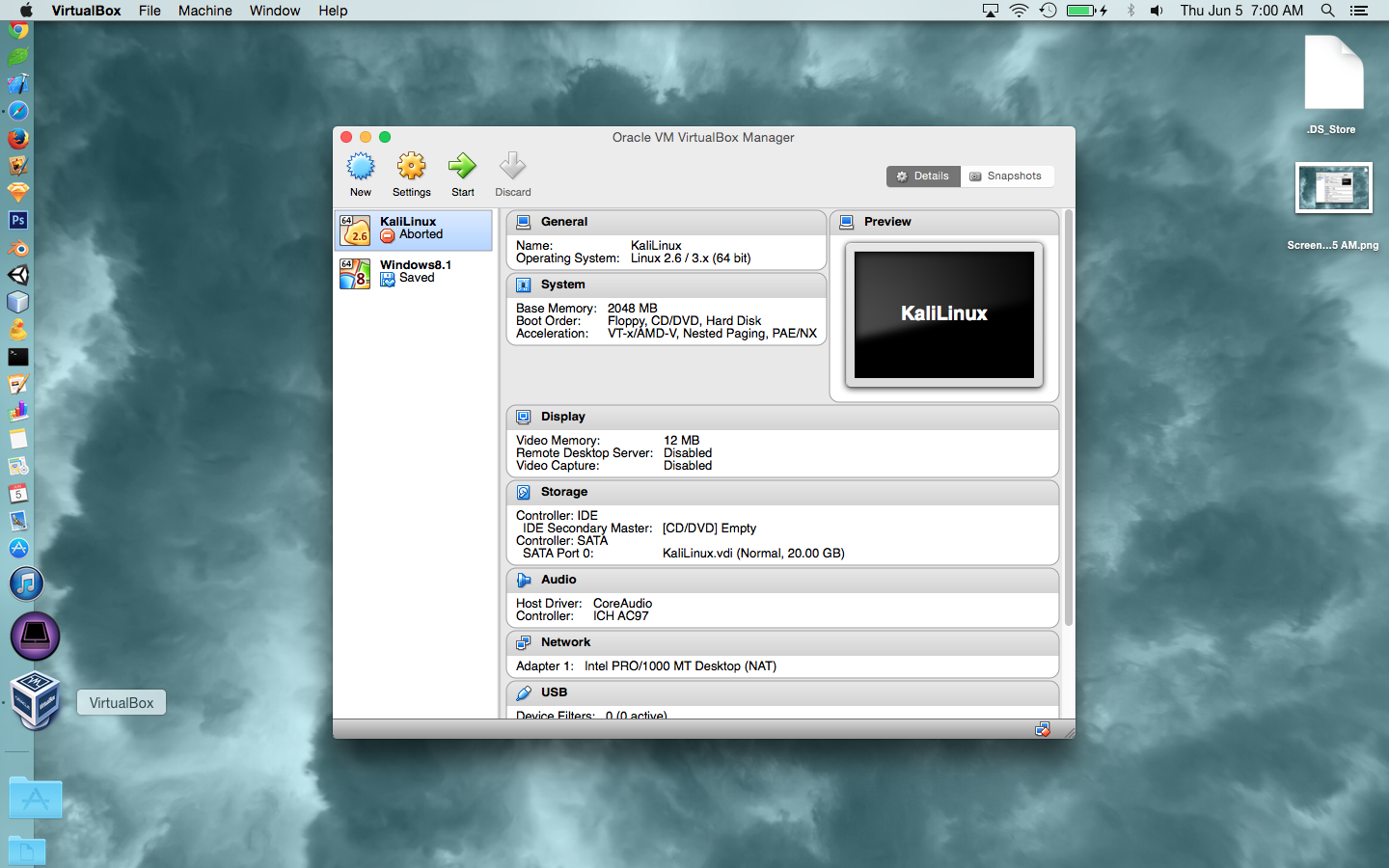Open the Apple menu
Image resolution: width=1389 pixels, height=868 pixels.
pyautogui.click(x=26, y=11)
